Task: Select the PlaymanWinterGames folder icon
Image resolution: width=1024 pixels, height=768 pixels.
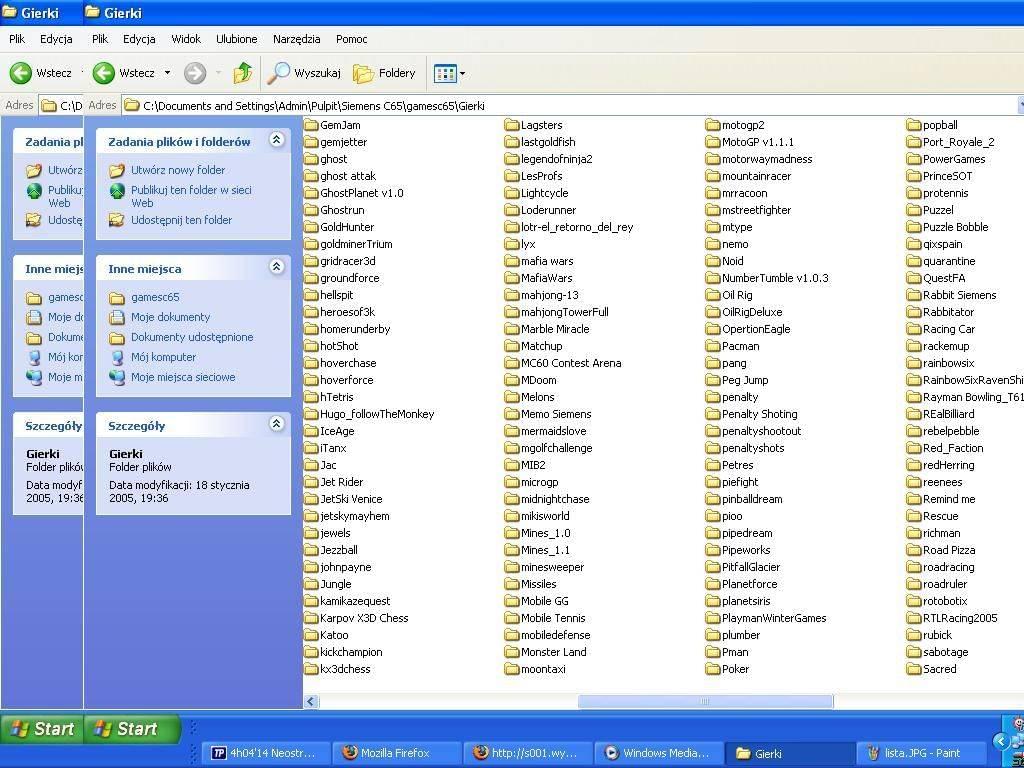Action: point(712,618)
